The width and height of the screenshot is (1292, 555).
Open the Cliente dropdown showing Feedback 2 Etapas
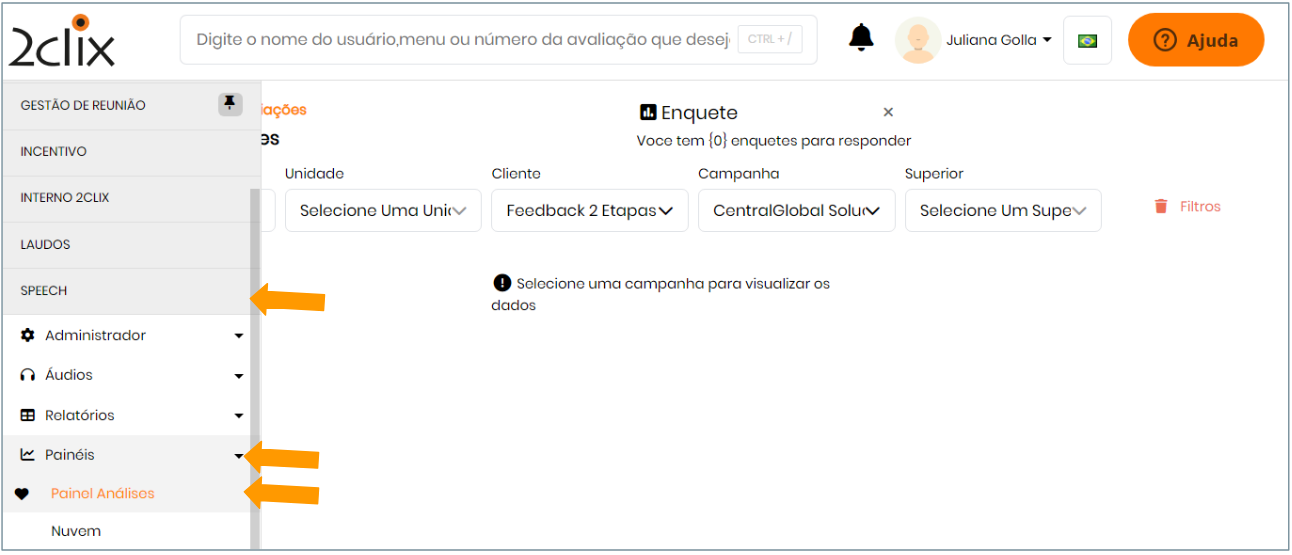(x=589, y=211)
